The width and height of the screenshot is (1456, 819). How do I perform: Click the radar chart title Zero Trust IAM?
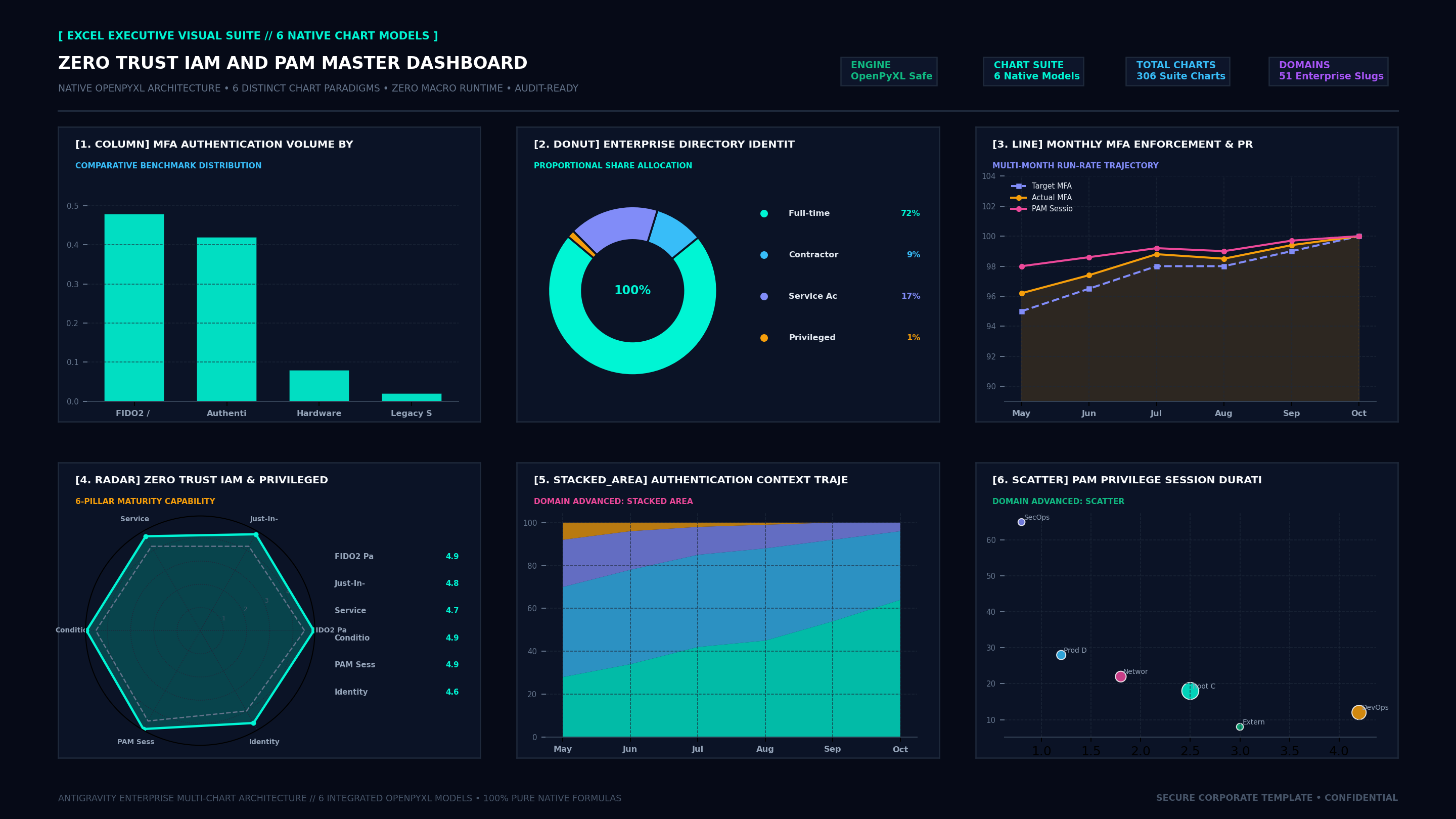pos(202,480)
